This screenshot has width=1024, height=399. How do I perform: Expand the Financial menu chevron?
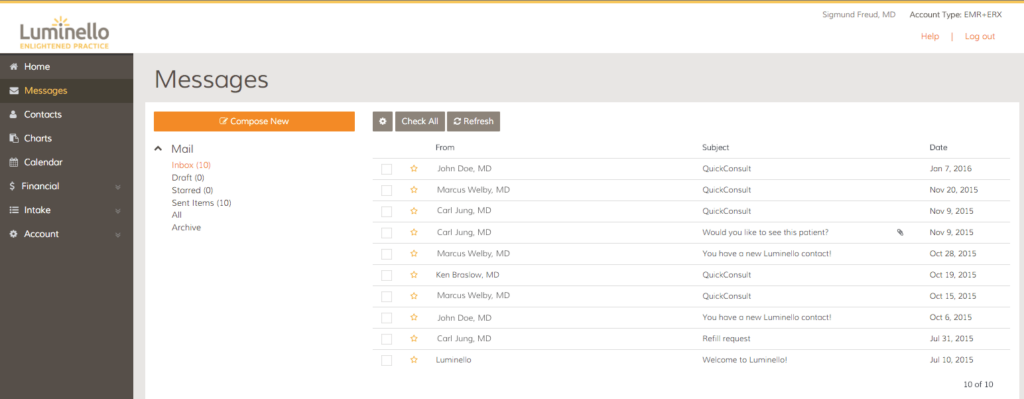tap(118, 187)
